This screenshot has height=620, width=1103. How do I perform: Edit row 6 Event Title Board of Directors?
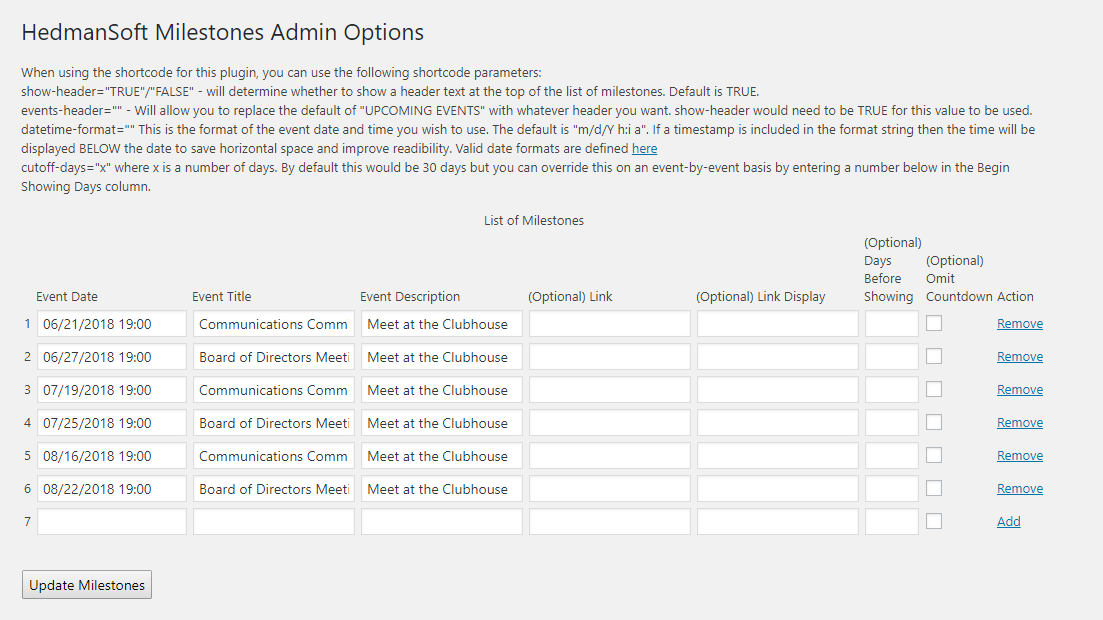[274, 489]
